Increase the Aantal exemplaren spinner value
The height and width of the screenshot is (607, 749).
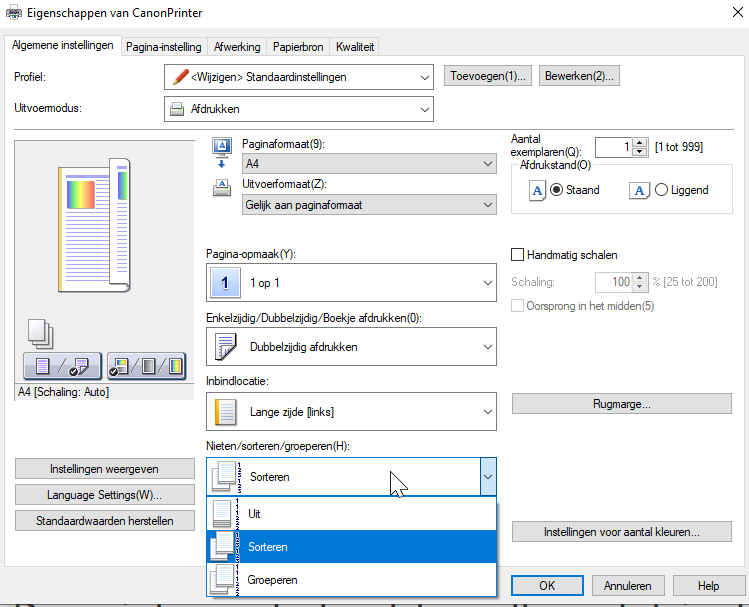pyautogui.click(x=641, y=143)
